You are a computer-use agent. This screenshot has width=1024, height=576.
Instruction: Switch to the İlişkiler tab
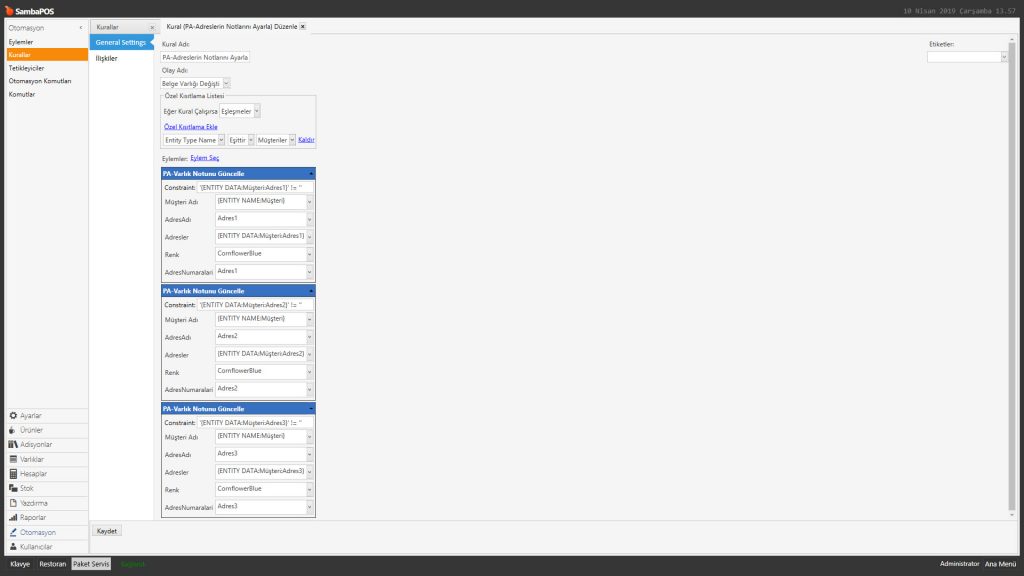(x=106, y=58)
